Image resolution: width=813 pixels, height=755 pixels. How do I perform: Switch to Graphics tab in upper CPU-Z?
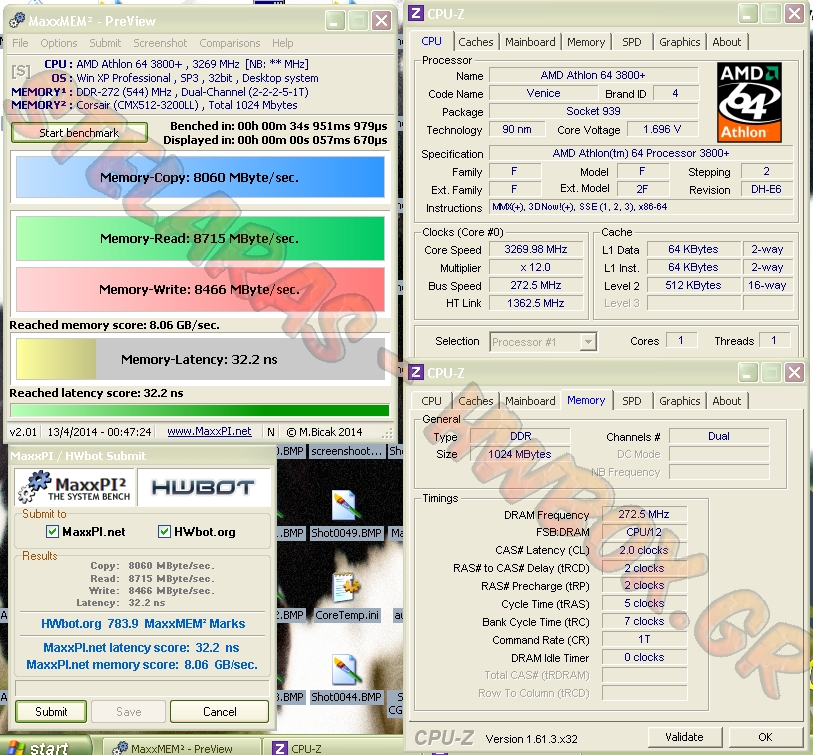[679, 42]
